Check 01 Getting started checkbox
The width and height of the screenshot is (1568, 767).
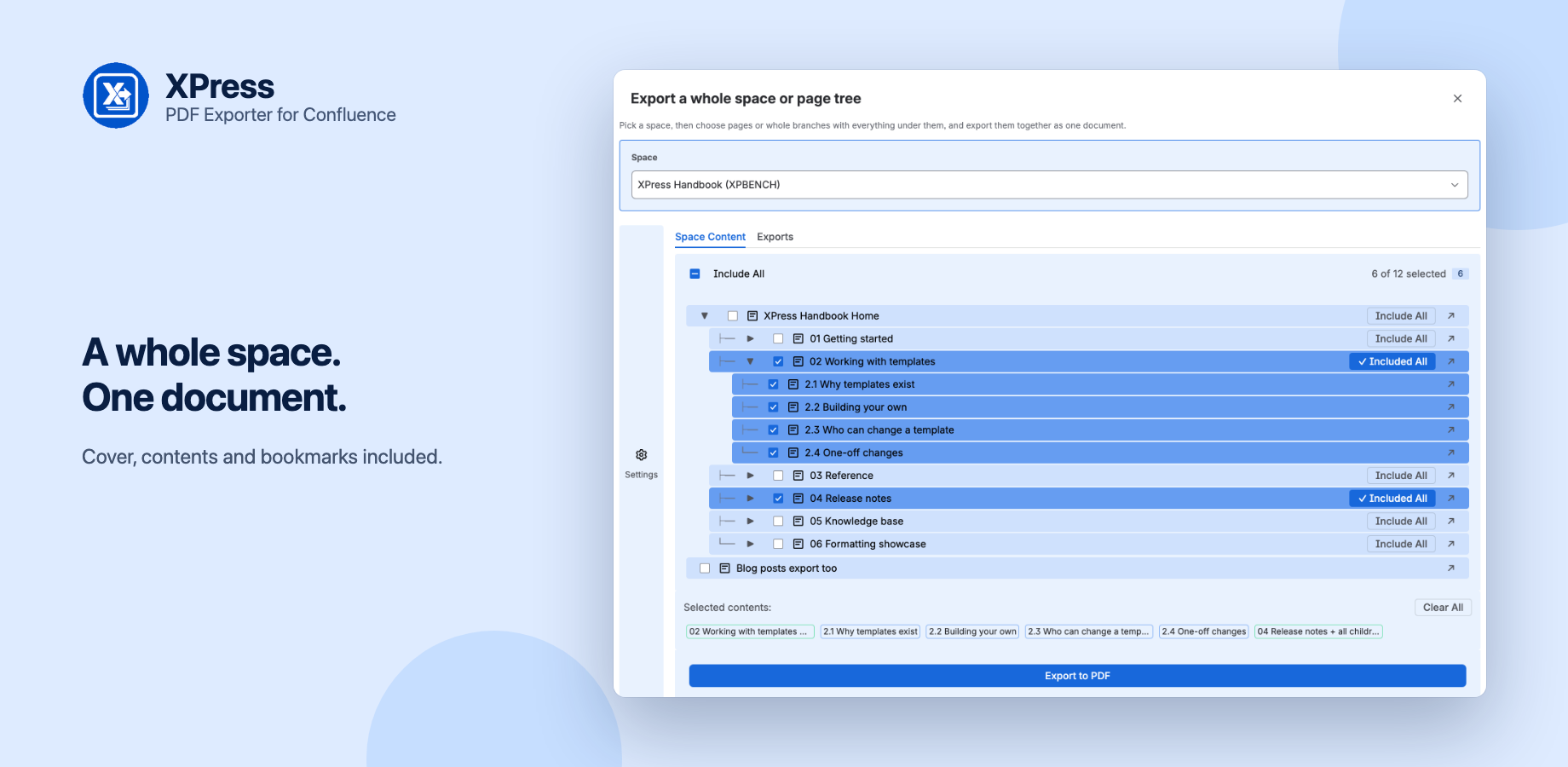778,339
